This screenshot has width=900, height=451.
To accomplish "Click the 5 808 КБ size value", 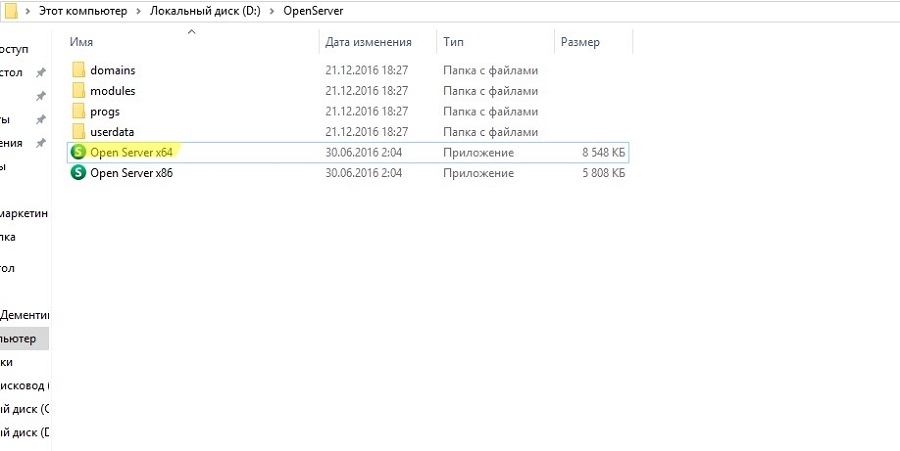I will click(x=603, y=173).
